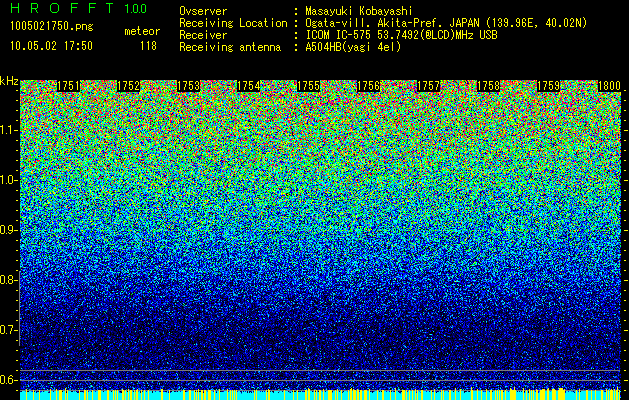Click the 1752 time marker
629x400 pixels.
(x=128, y=86)
